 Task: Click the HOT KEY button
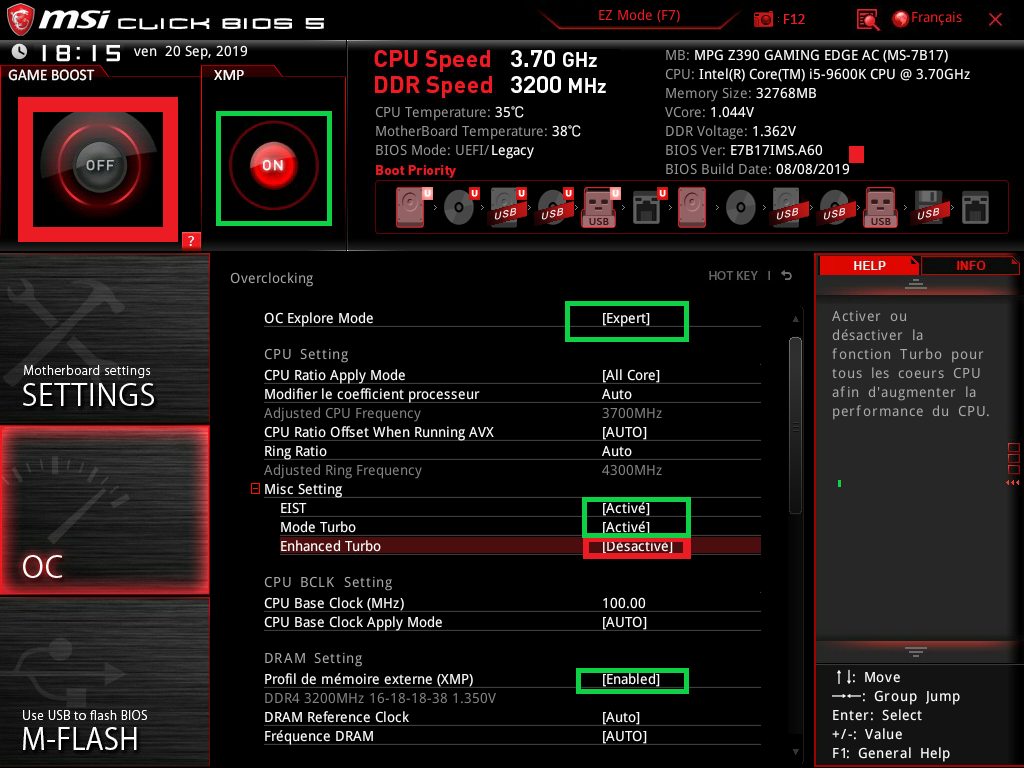click(x=733, y=276)
